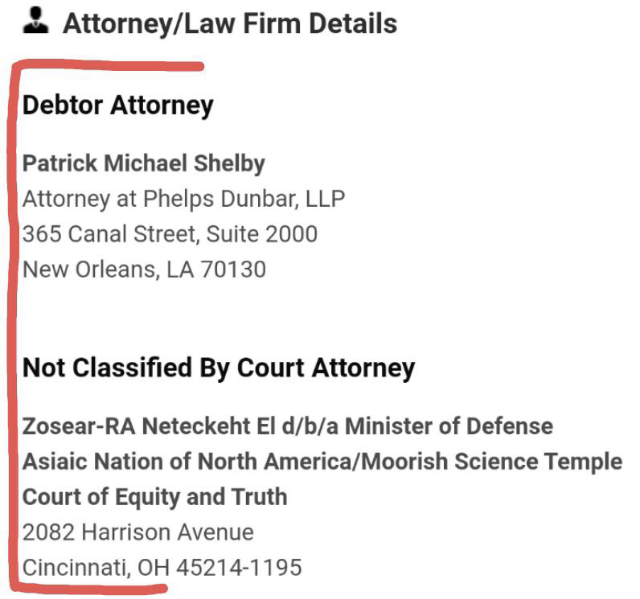The width and height of the screenshot is (640, 599).
Task: Click Cincinnati, OH 45214-1195 line
Action: pos(162,568)
